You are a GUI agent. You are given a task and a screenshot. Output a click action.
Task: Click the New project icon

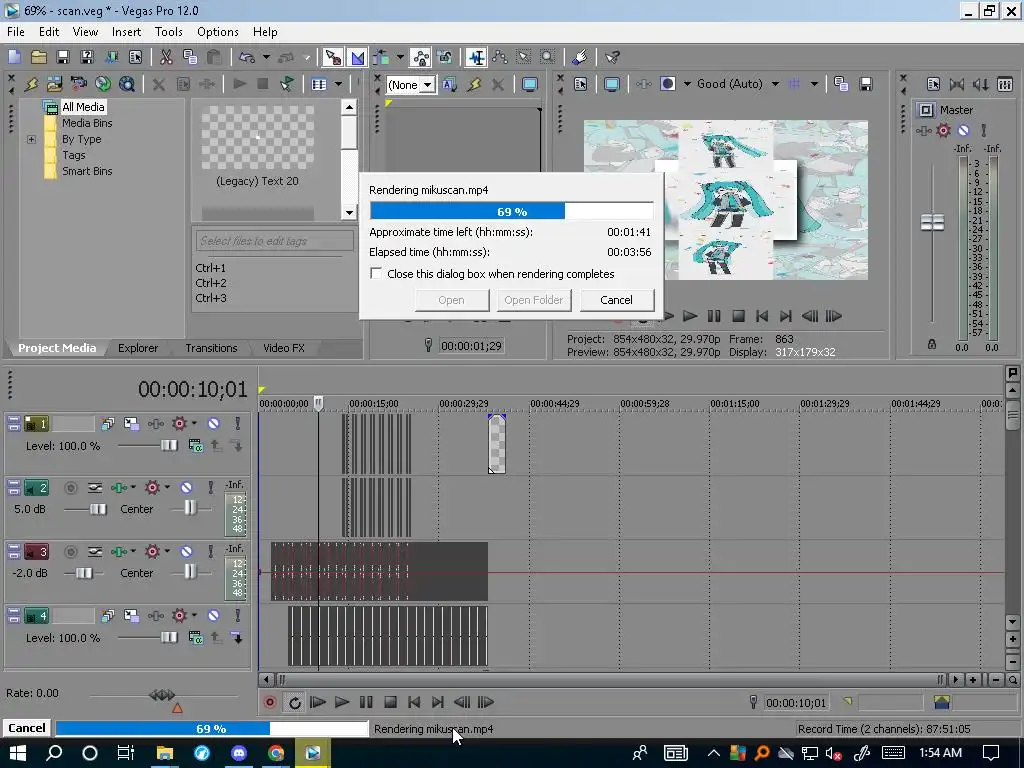pyautogui.click(x=14, y=57)
